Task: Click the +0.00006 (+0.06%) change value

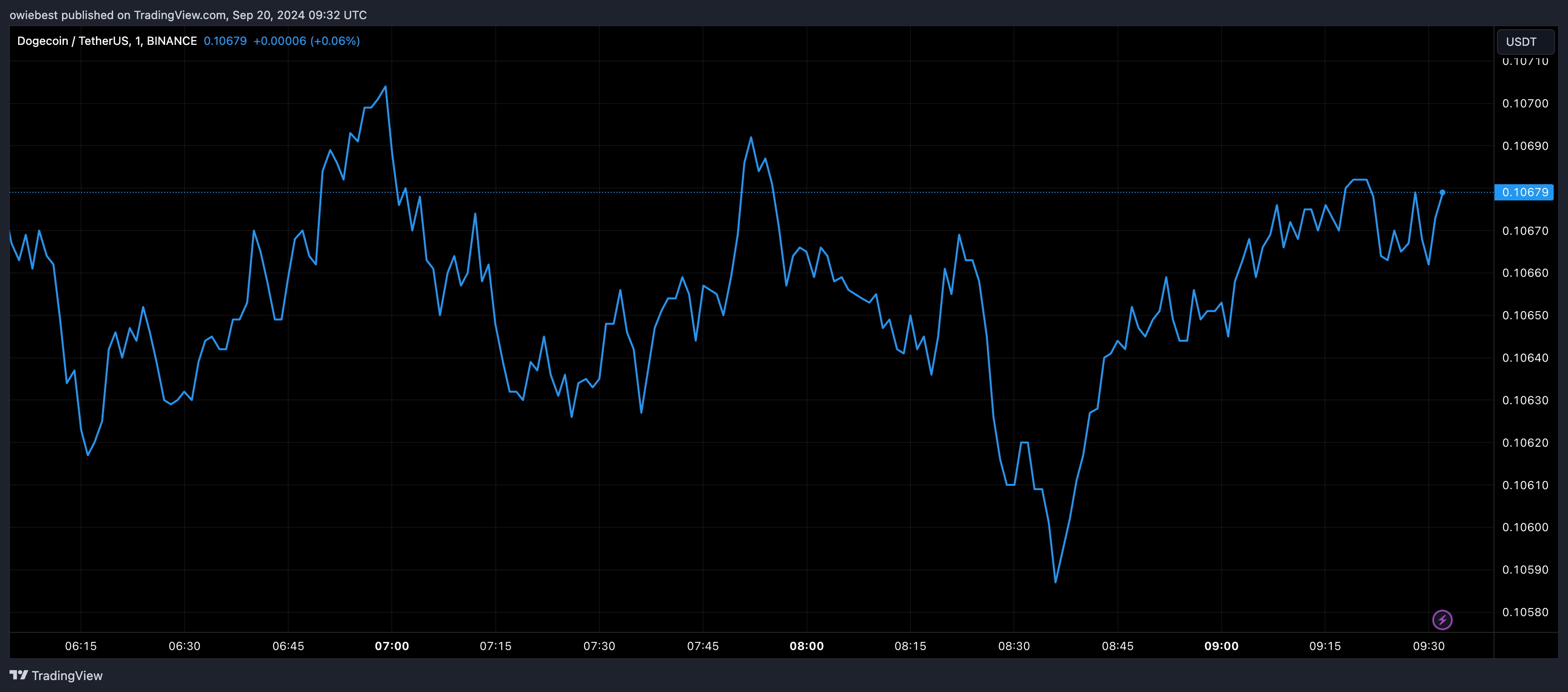Action: click(x=306, y=41)
